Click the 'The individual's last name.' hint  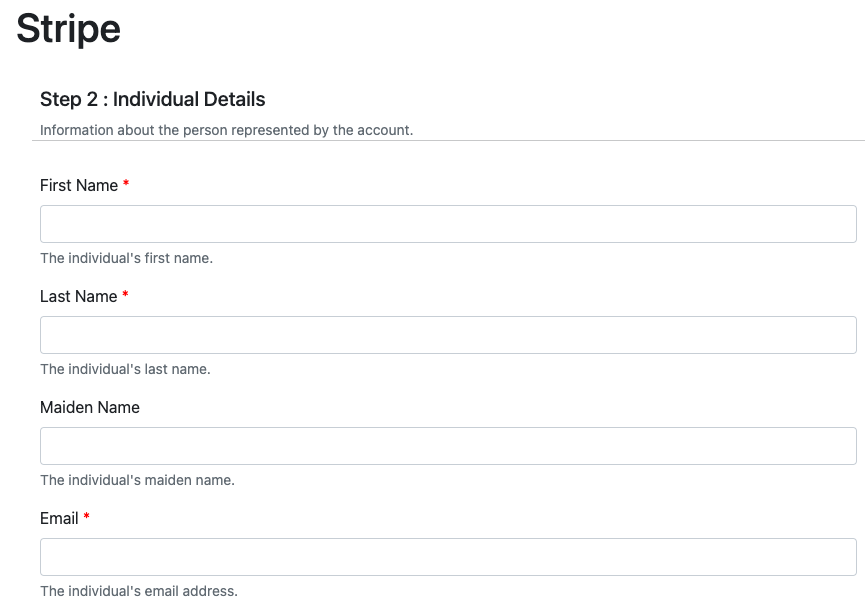[125, 369]
